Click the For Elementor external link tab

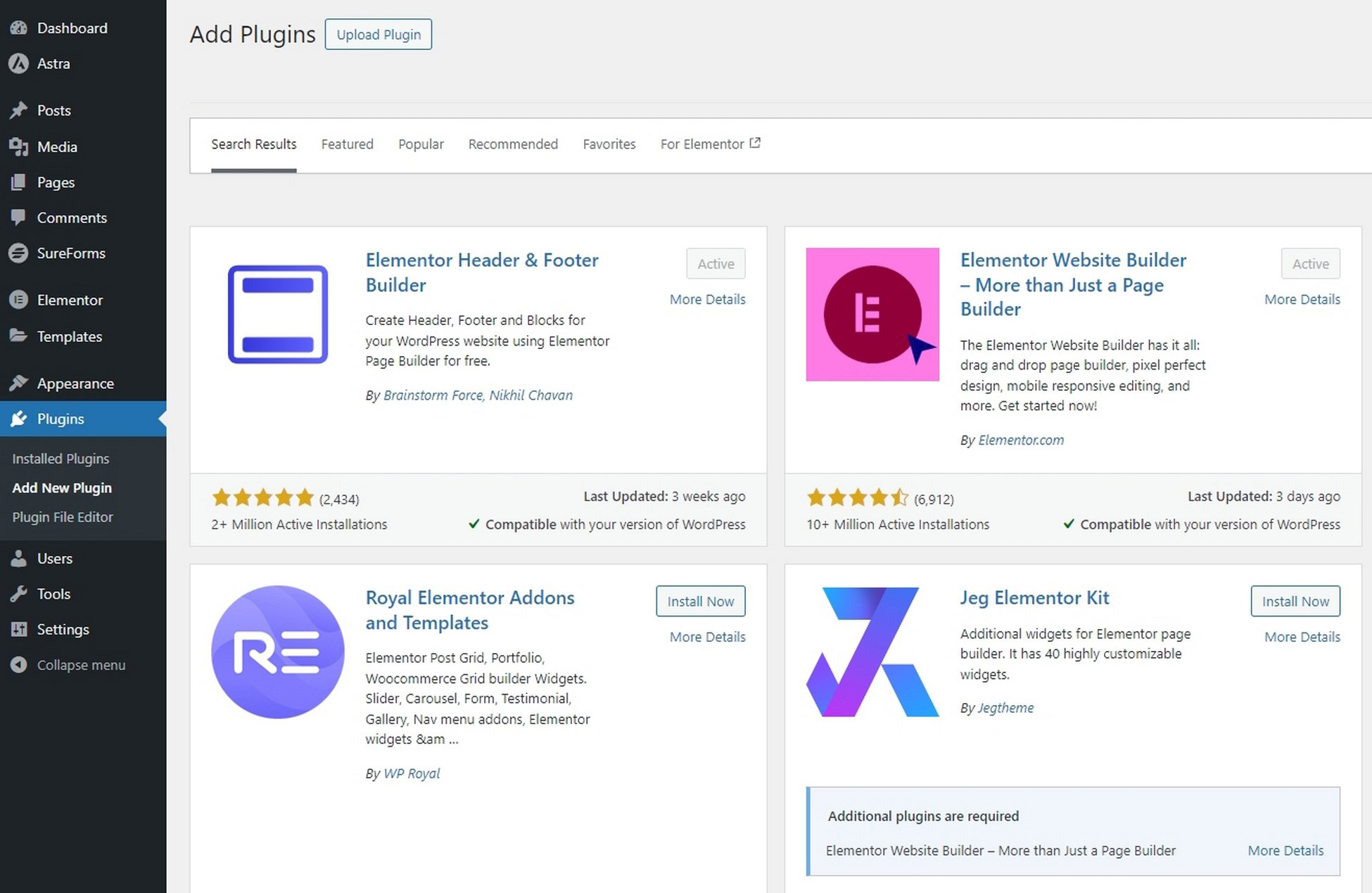710,144
